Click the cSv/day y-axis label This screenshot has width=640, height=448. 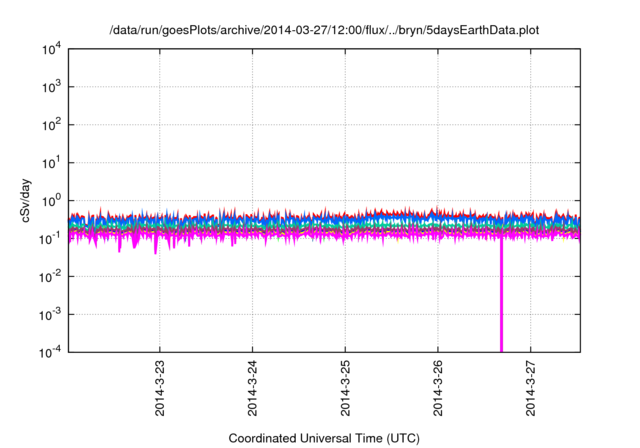point(26,200)
